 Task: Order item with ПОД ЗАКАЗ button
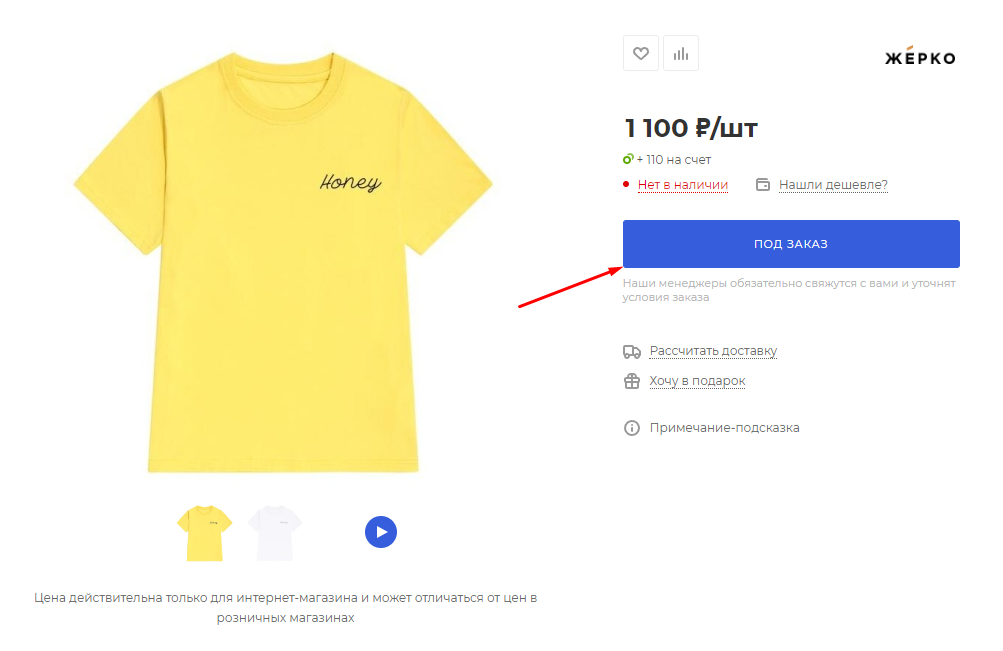[x=791, y=244]
